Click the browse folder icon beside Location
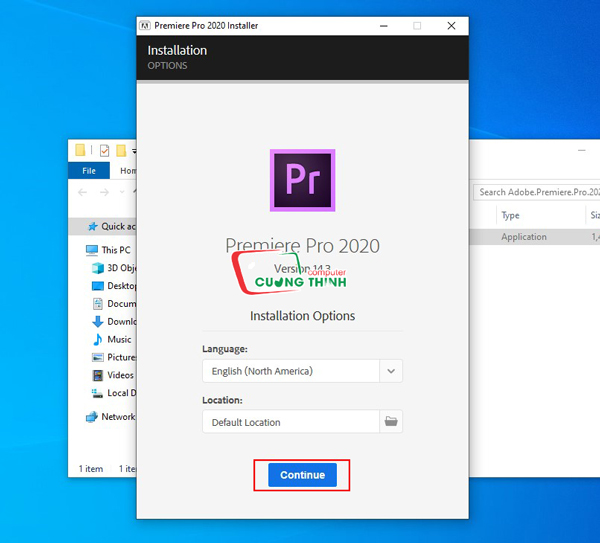The image size is (600, 543). (x=391, y=422)
